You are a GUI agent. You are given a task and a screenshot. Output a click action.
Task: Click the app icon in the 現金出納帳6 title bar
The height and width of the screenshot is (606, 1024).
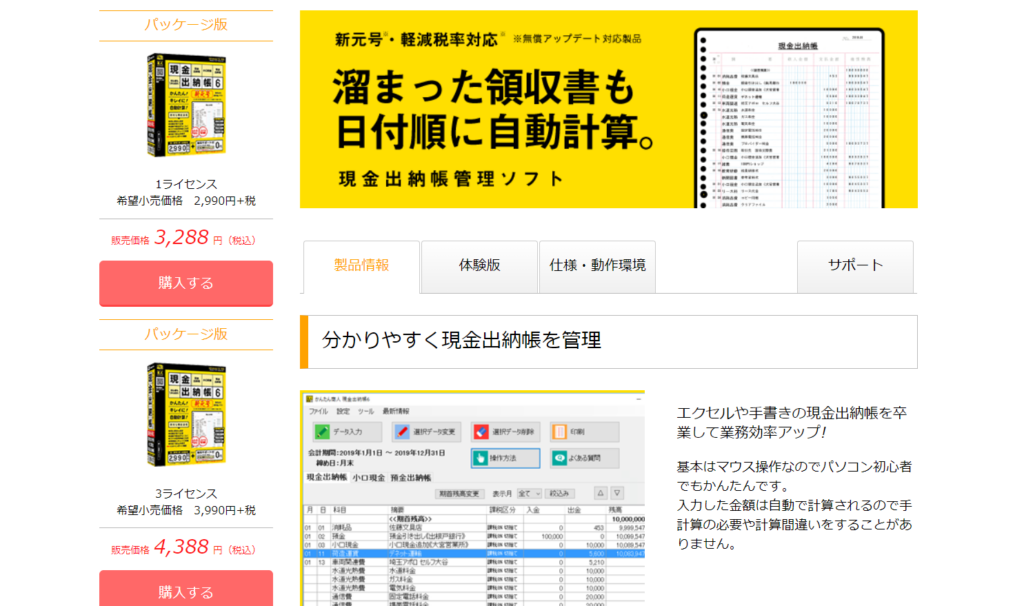click(309, 398)
